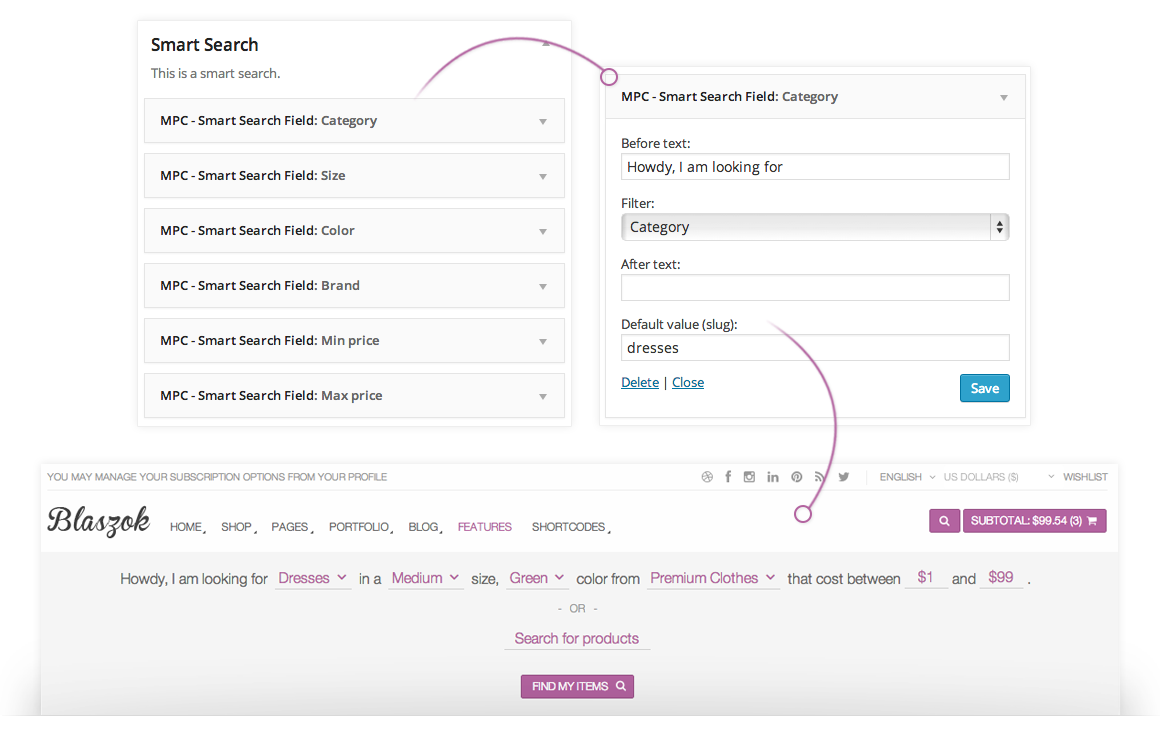Open the Facebook social link icon

728,477
